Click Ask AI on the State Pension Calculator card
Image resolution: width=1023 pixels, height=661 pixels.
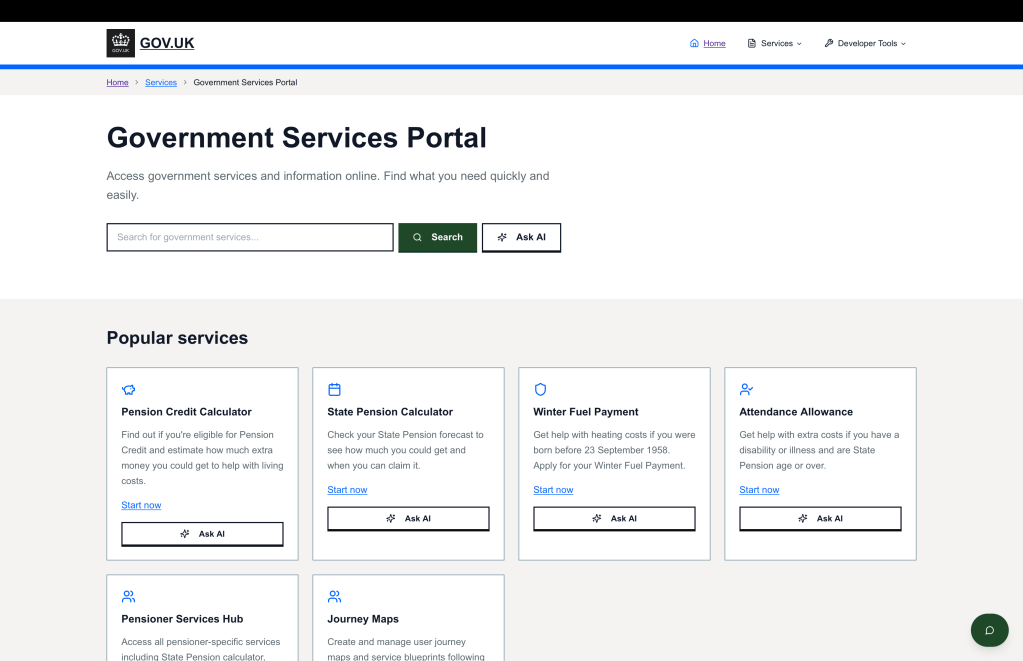[x=408, y=518]
